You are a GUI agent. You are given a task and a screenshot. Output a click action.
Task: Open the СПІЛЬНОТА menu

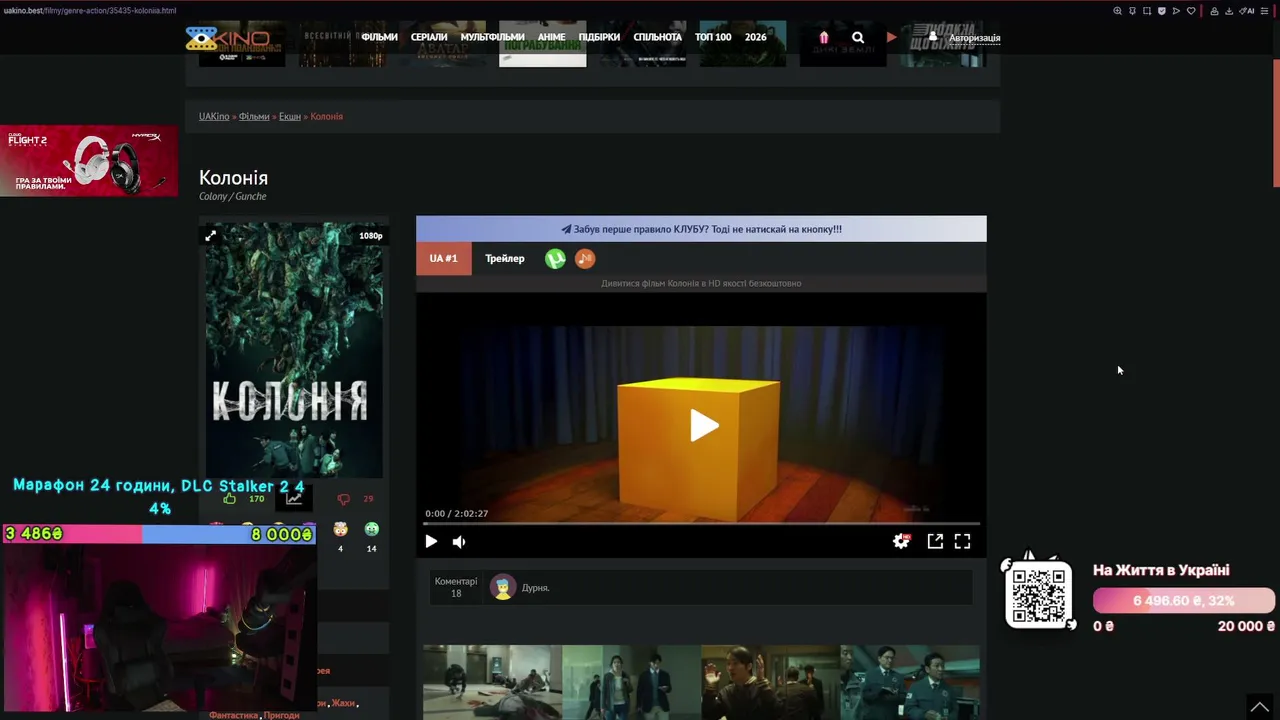pyautogui.click(x=657, y=38)
